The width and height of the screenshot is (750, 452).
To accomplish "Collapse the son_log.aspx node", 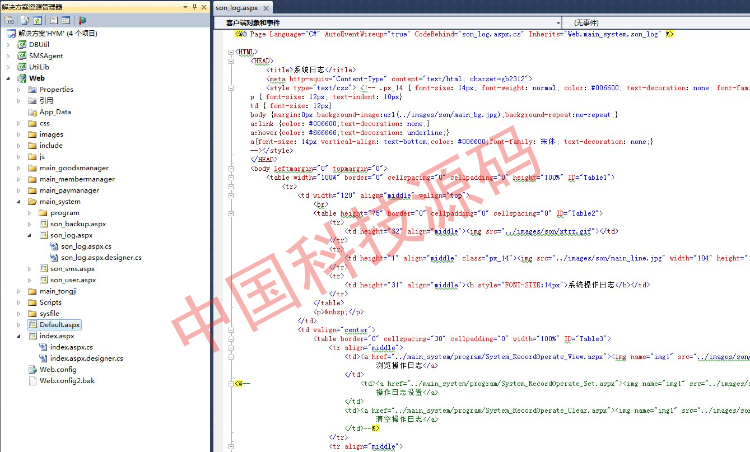I will tap(29, 235).
